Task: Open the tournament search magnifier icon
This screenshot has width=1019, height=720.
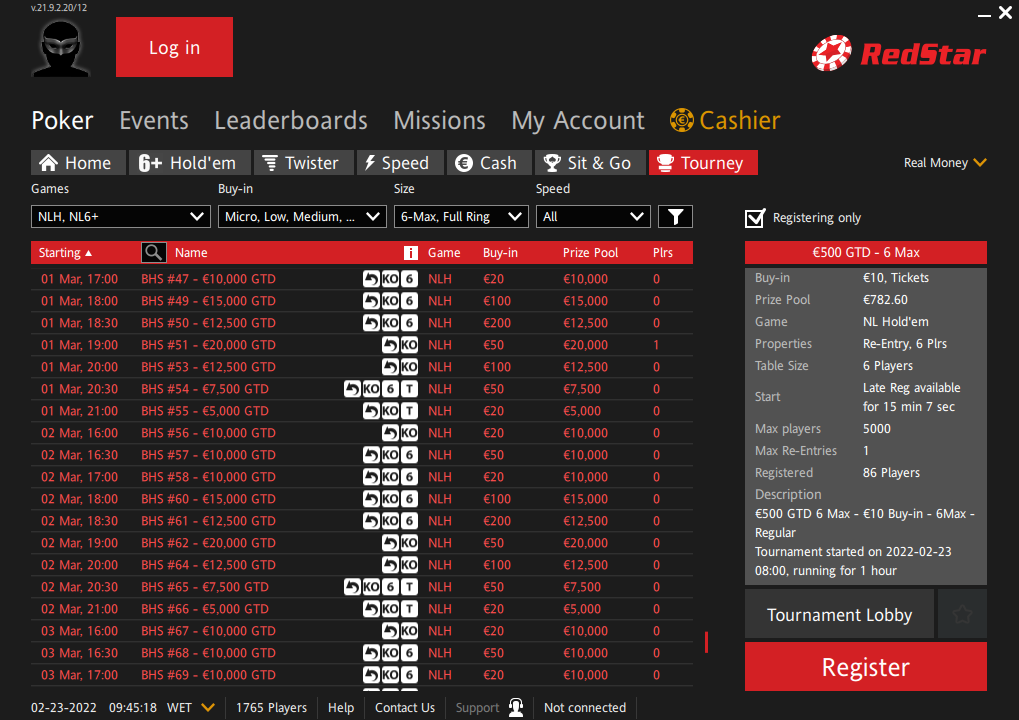Action: pos(153,252)
